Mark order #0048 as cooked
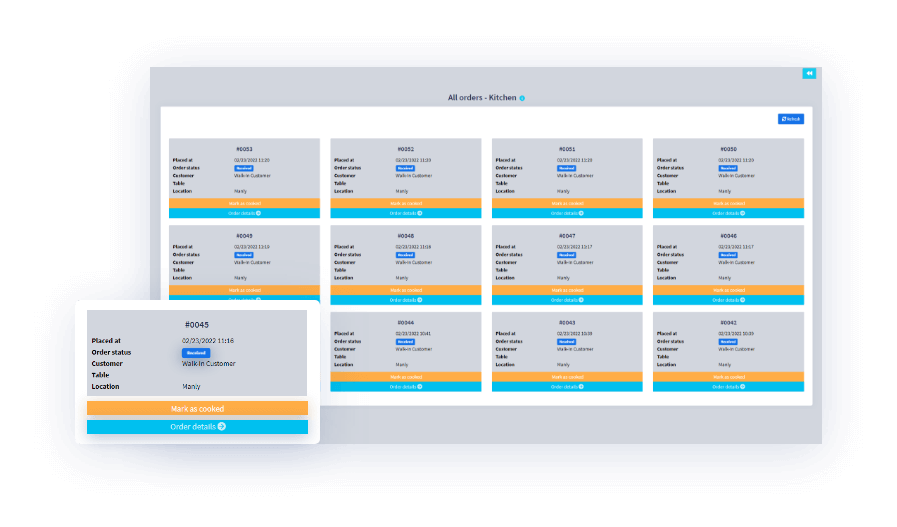 405,290
